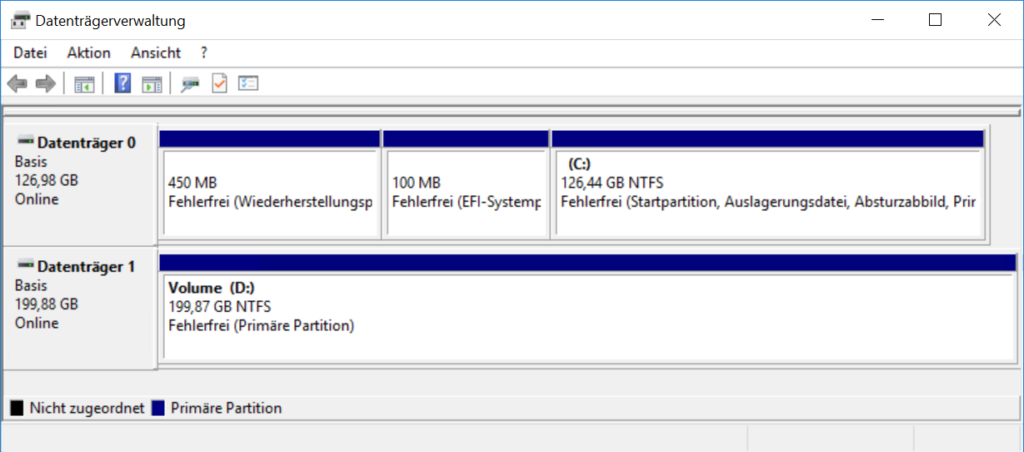Open the ? help menu
The width and height of the screenshot is (1024, 452).
tap(204, 52)
